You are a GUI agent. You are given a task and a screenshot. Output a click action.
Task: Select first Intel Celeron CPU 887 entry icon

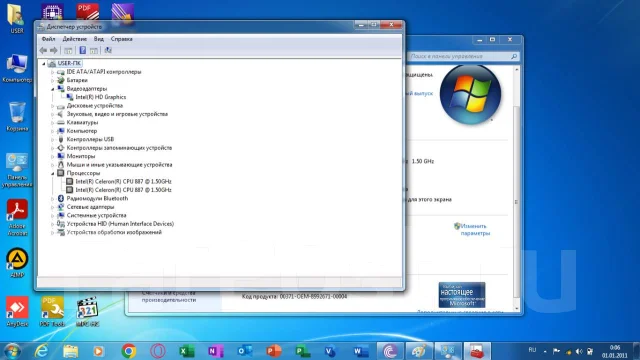[x=69, y=181]
